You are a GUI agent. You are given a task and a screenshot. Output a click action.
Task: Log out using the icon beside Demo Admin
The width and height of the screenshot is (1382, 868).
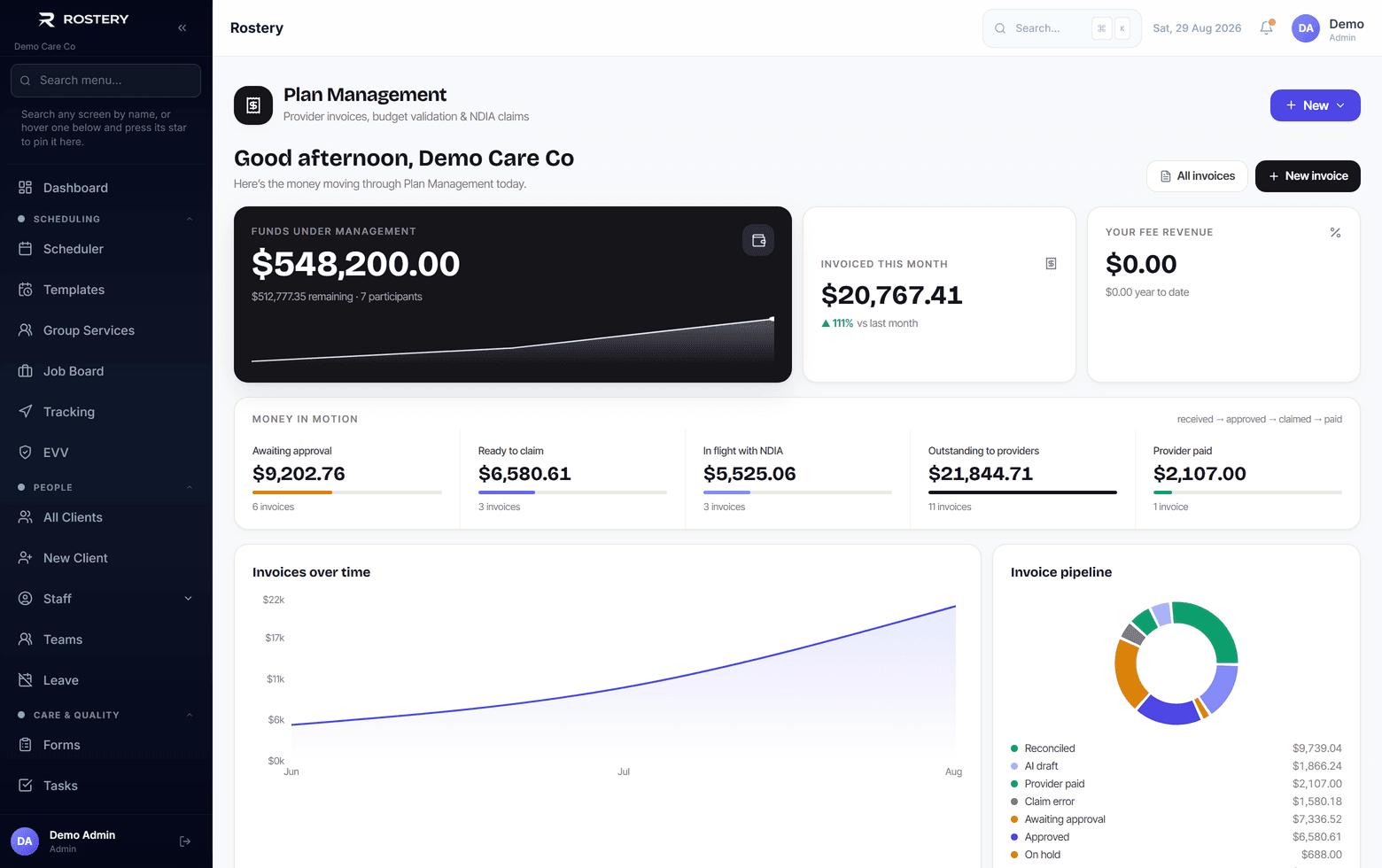pos(185,841)
